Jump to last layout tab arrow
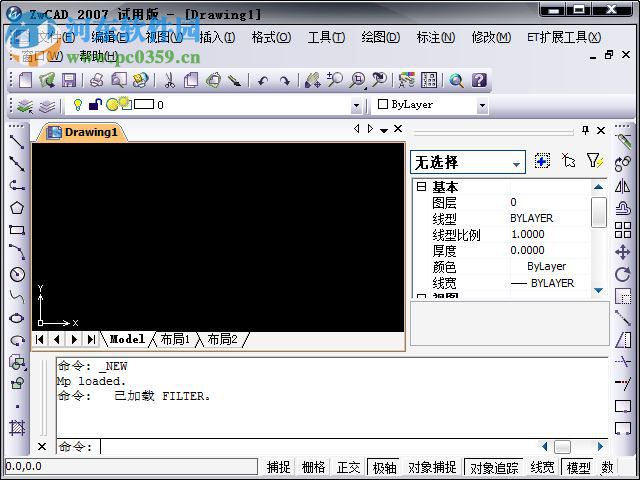The width and height of the screenshot is (640, 480). [x=91, y=339]
